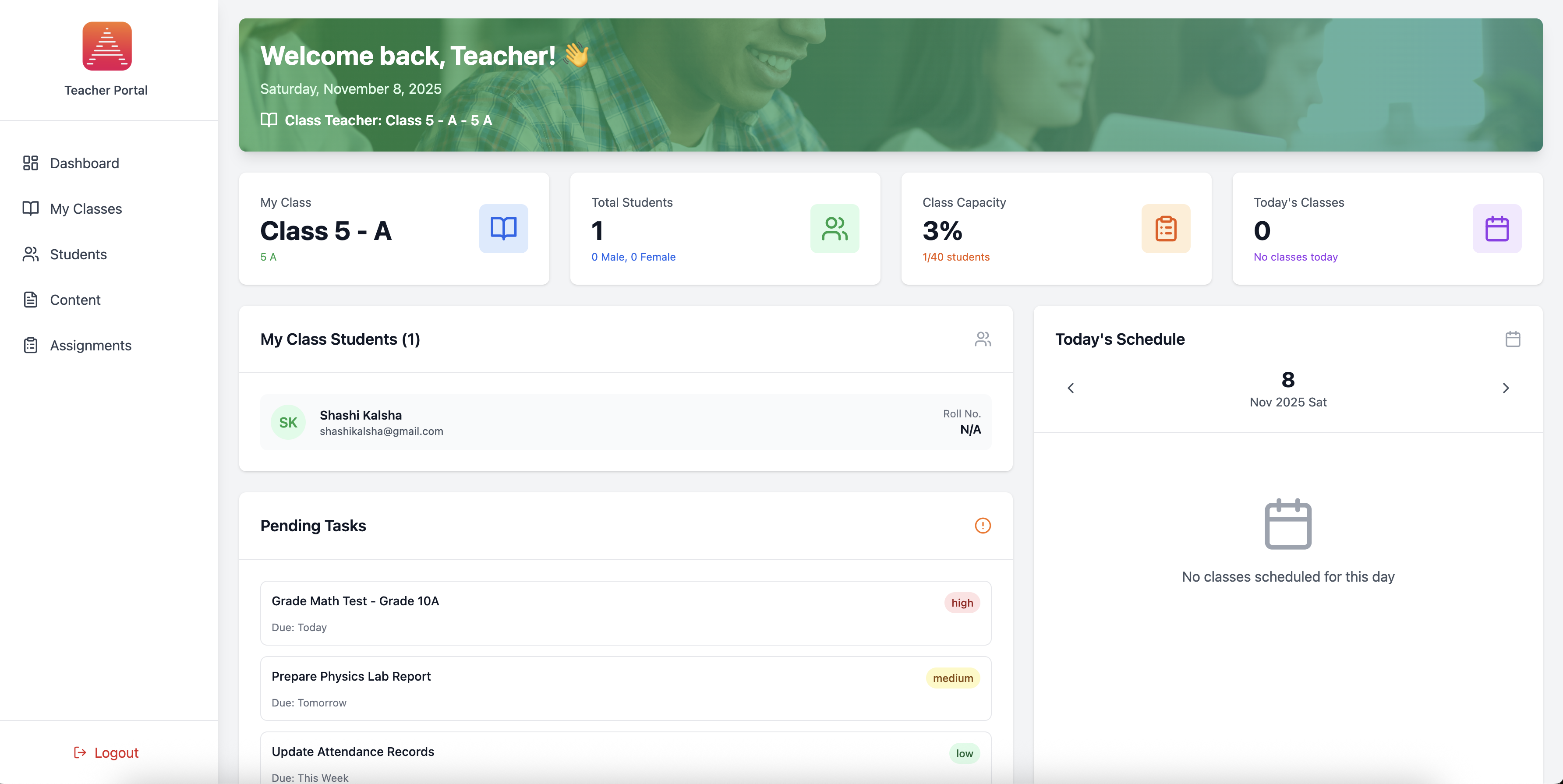Viewport: 1563px width, 784px height.
Task: Click the calendar icon on Today's Classes card
Action: coord(1497,229)
